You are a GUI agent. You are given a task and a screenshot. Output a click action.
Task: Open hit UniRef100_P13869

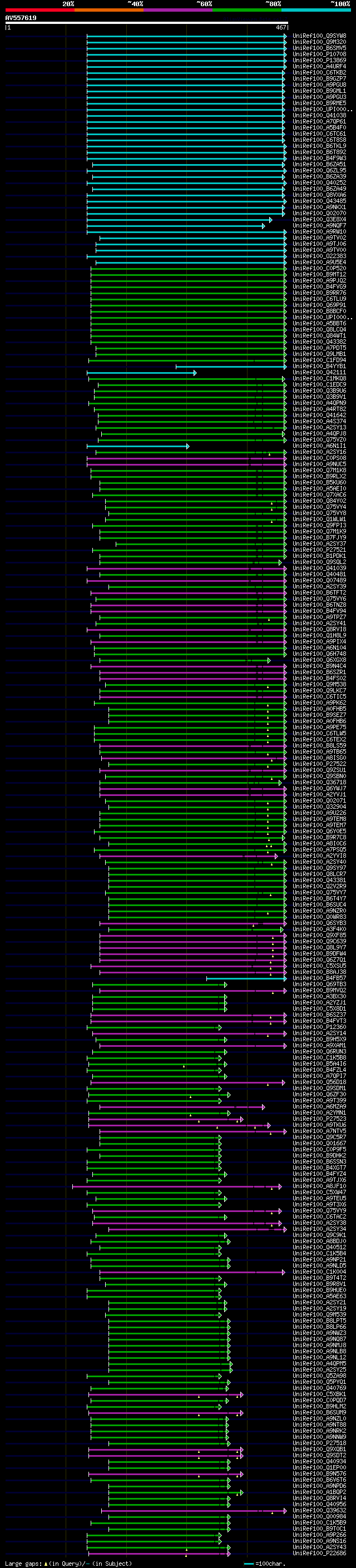(319, 60)
